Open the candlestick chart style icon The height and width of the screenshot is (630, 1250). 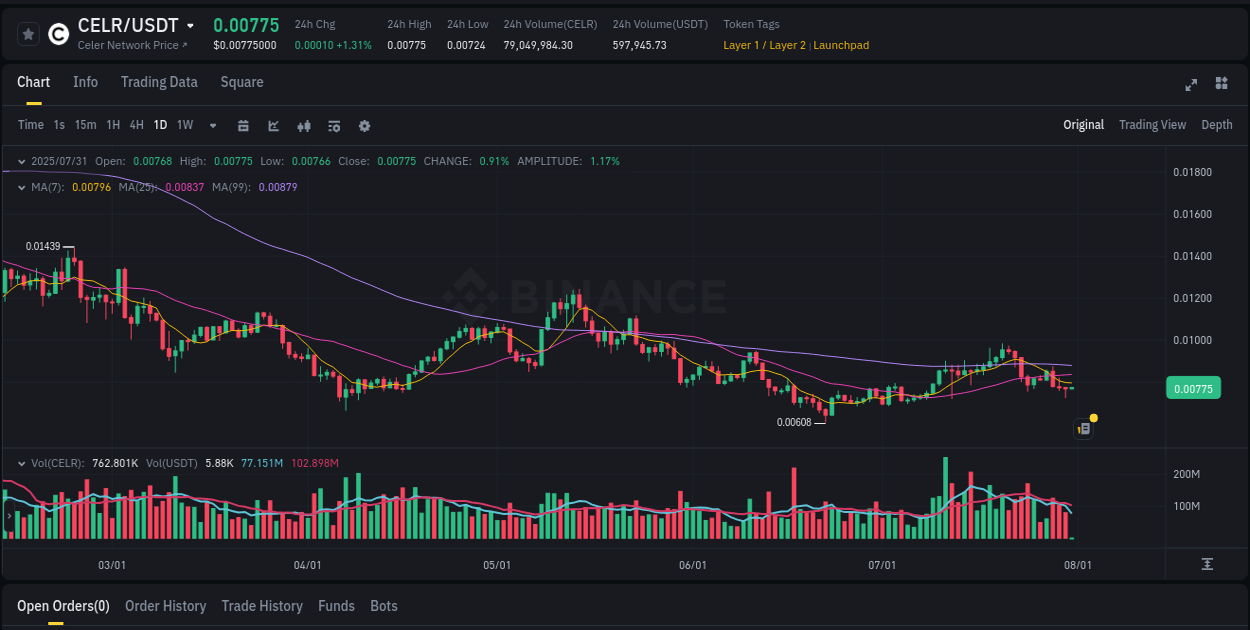[304, 125]
